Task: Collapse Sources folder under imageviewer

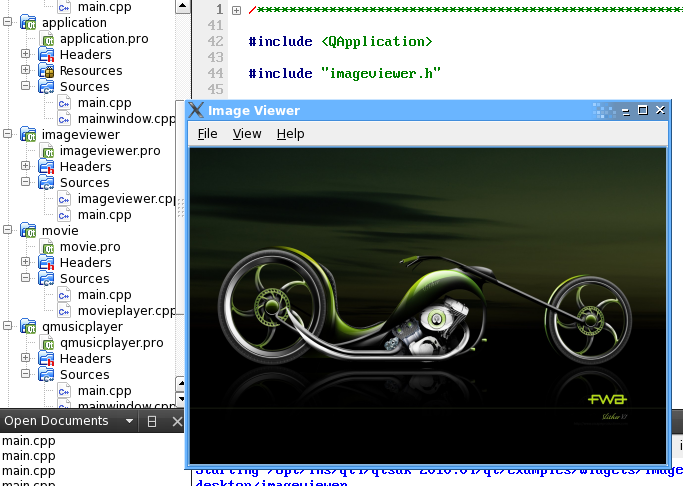Action: click(25, 181)
